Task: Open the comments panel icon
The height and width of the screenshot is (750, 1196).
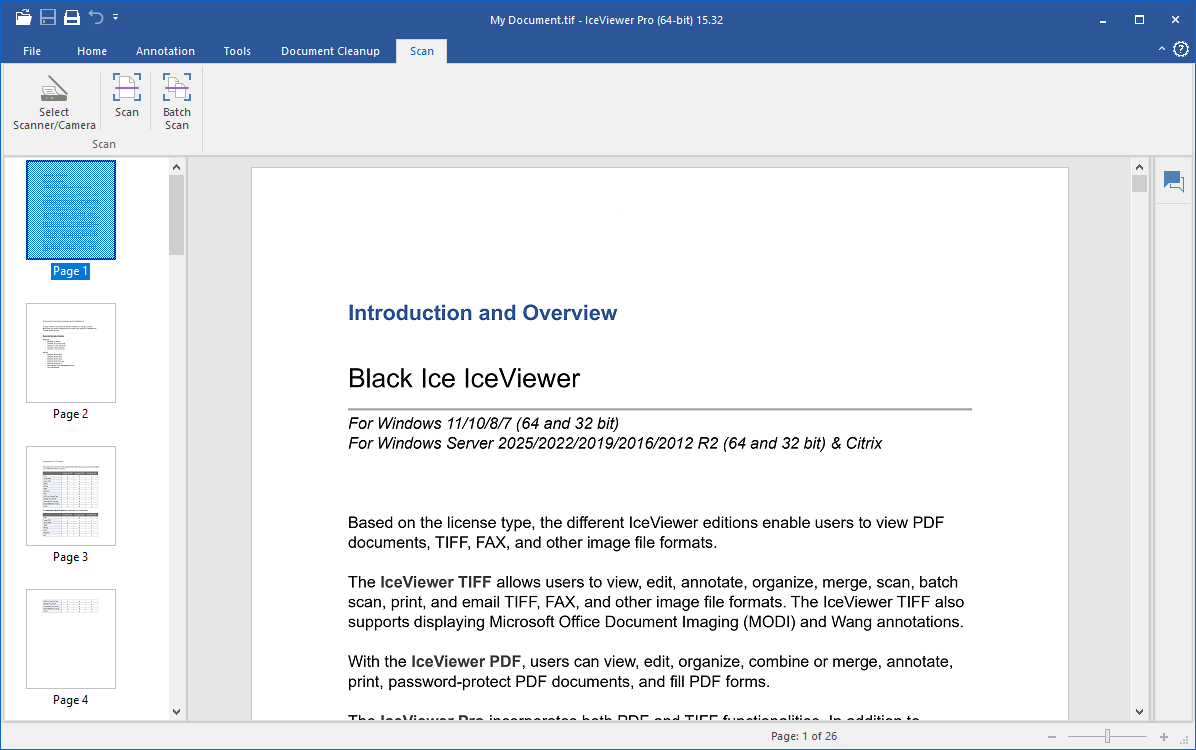Action: click(1174, 182)
